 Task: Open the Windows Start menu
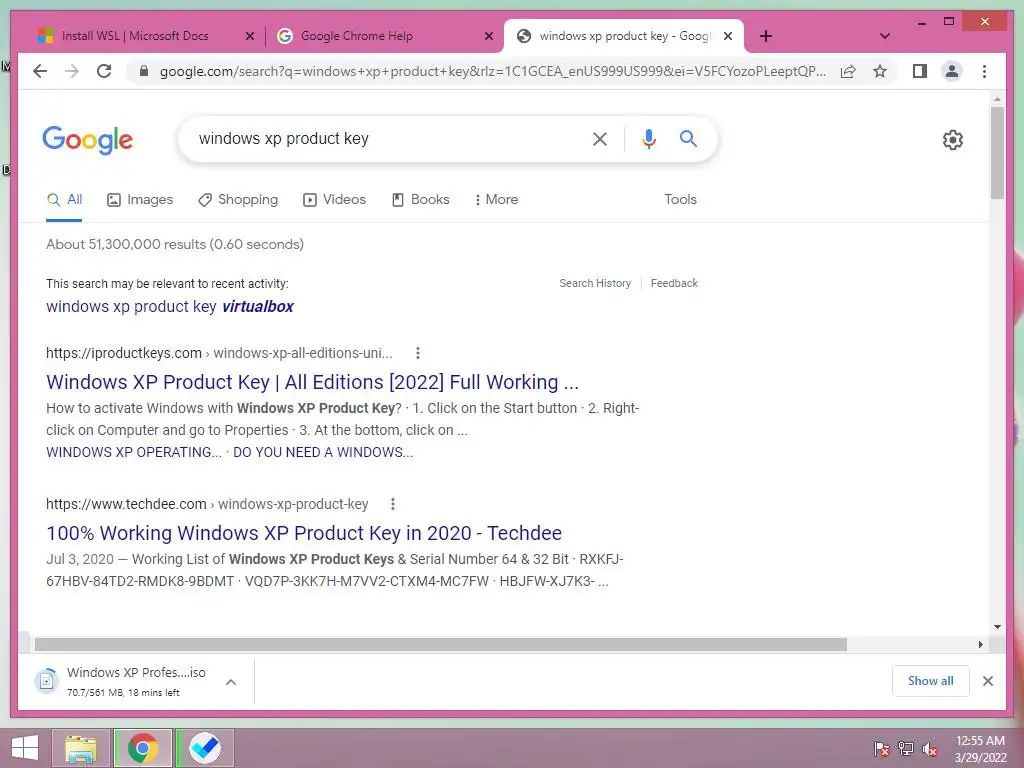click(25, 748)
